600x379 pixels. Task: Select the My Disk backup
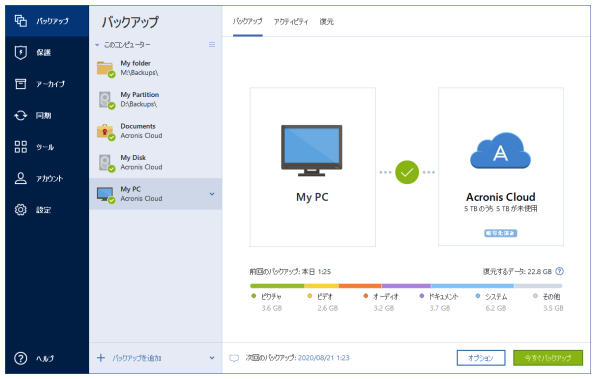click(155, 162)
